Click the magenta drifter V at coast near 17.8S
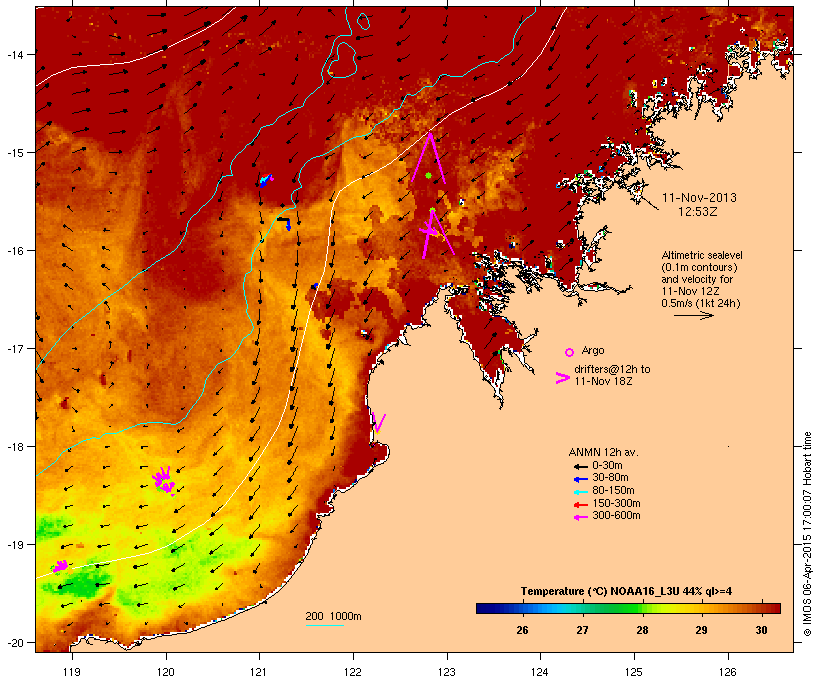 (379, 423)
